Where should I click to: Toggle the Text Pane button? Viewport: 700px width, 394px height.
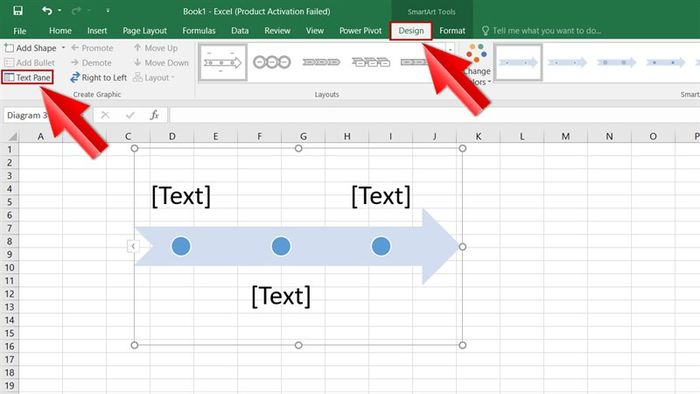pos(27,77)
